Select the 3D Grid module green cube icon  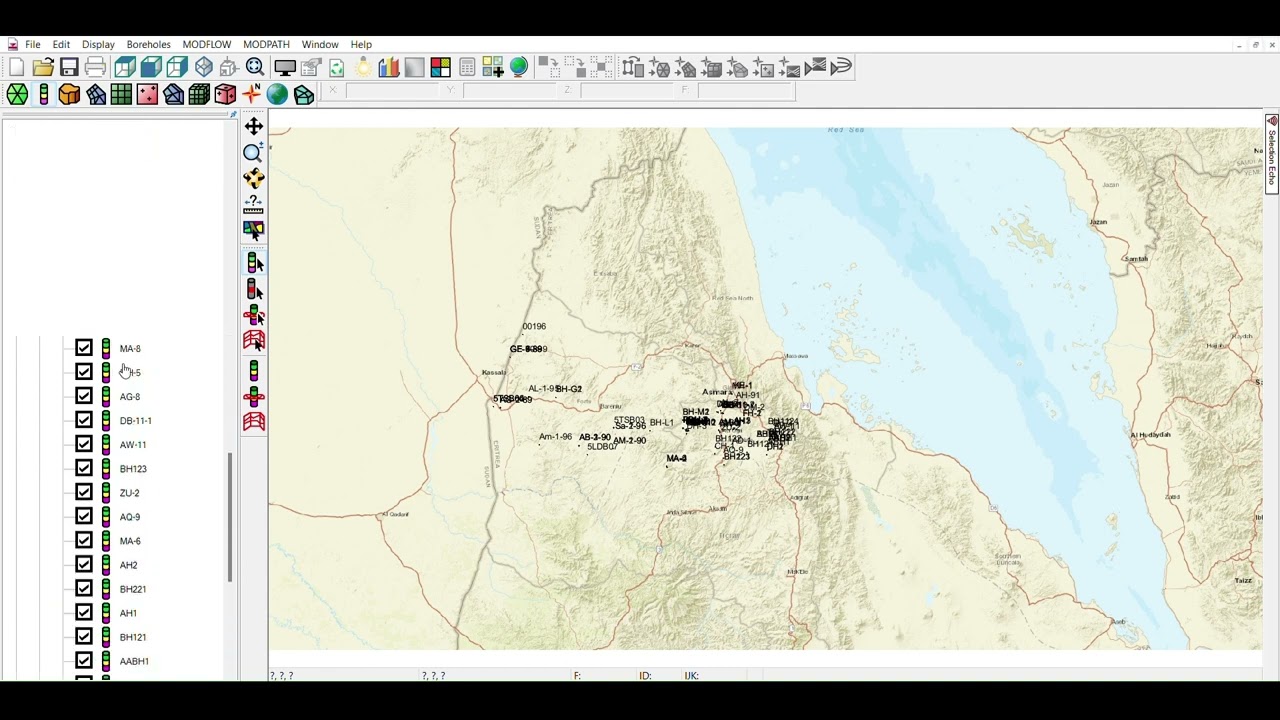click(199, 94)
